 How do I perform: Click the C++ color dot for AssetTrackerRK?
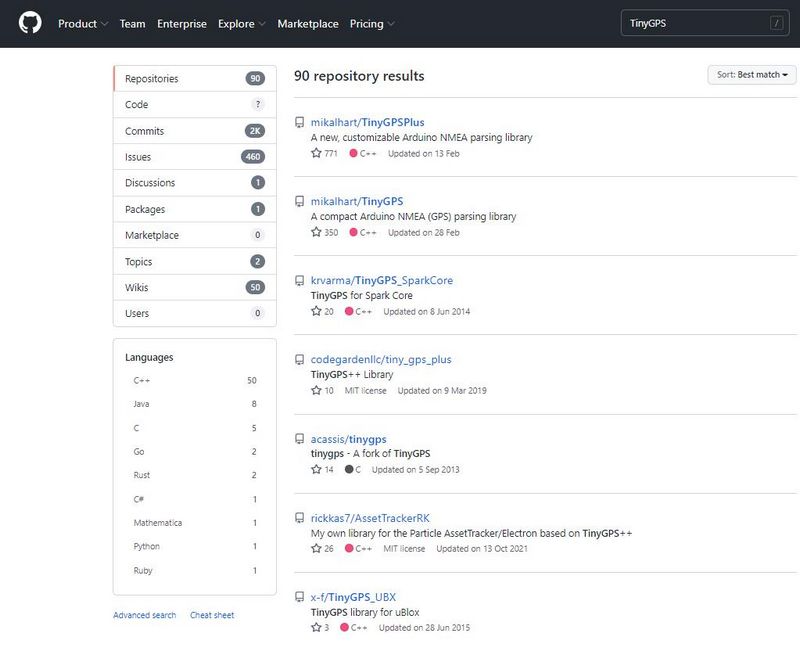[349, 549]
